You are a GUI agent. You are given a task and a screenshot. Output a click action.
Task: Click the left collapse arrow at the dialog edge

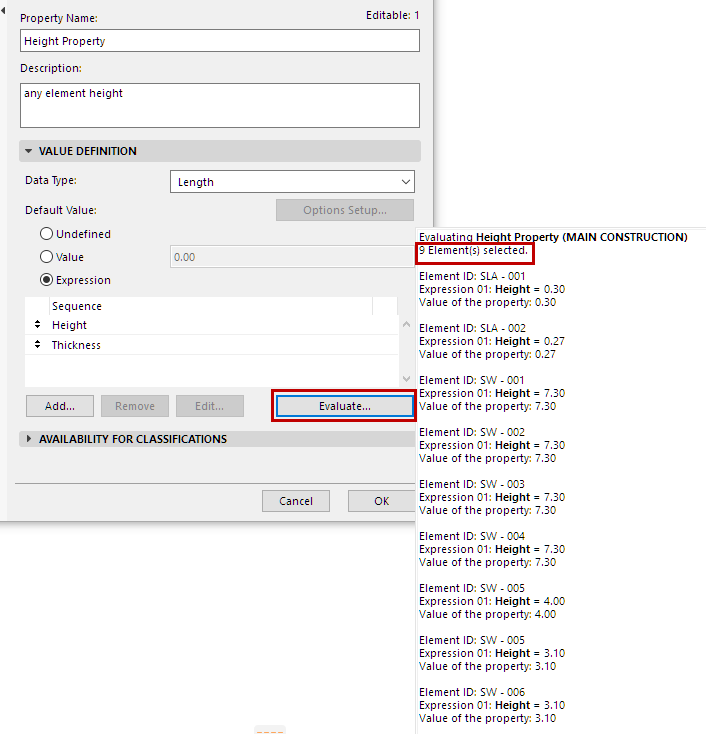click(x=3, y=10)
